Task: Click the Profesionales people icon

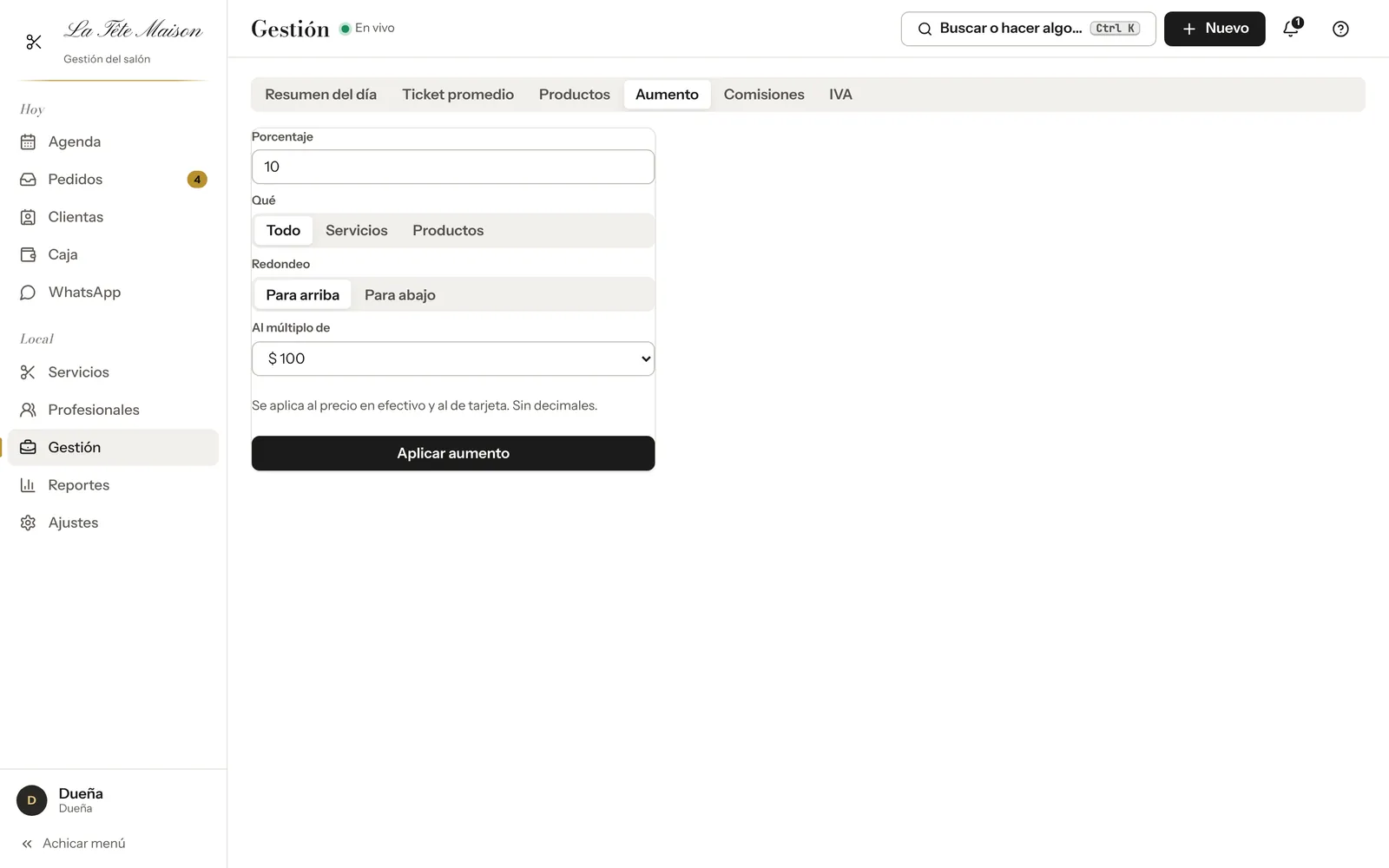Action: click(x=28, y=410)
